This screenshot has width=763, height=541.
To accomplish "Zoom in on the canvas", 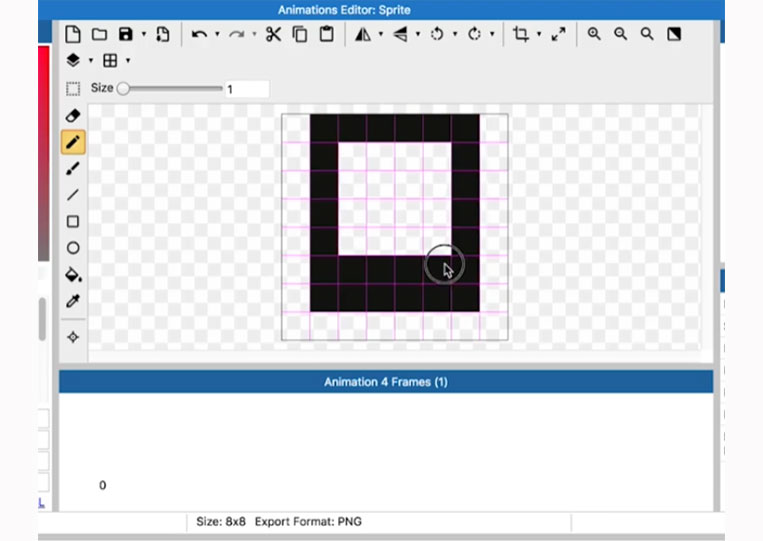I will click(x=594, y=34).
